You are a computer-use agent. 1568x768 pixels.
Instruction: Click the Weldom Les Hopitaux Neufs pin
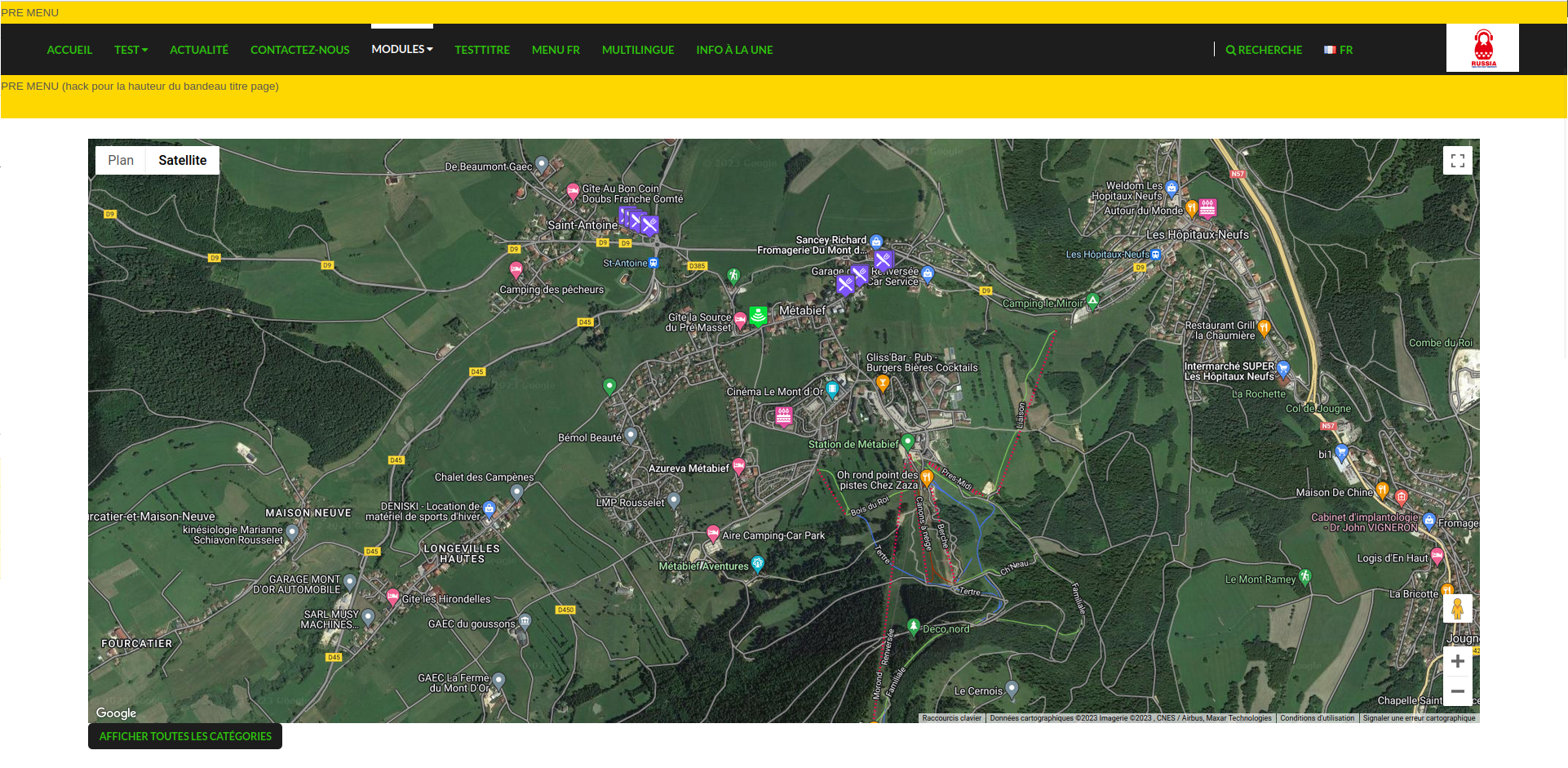click(x=1172, y=188)
